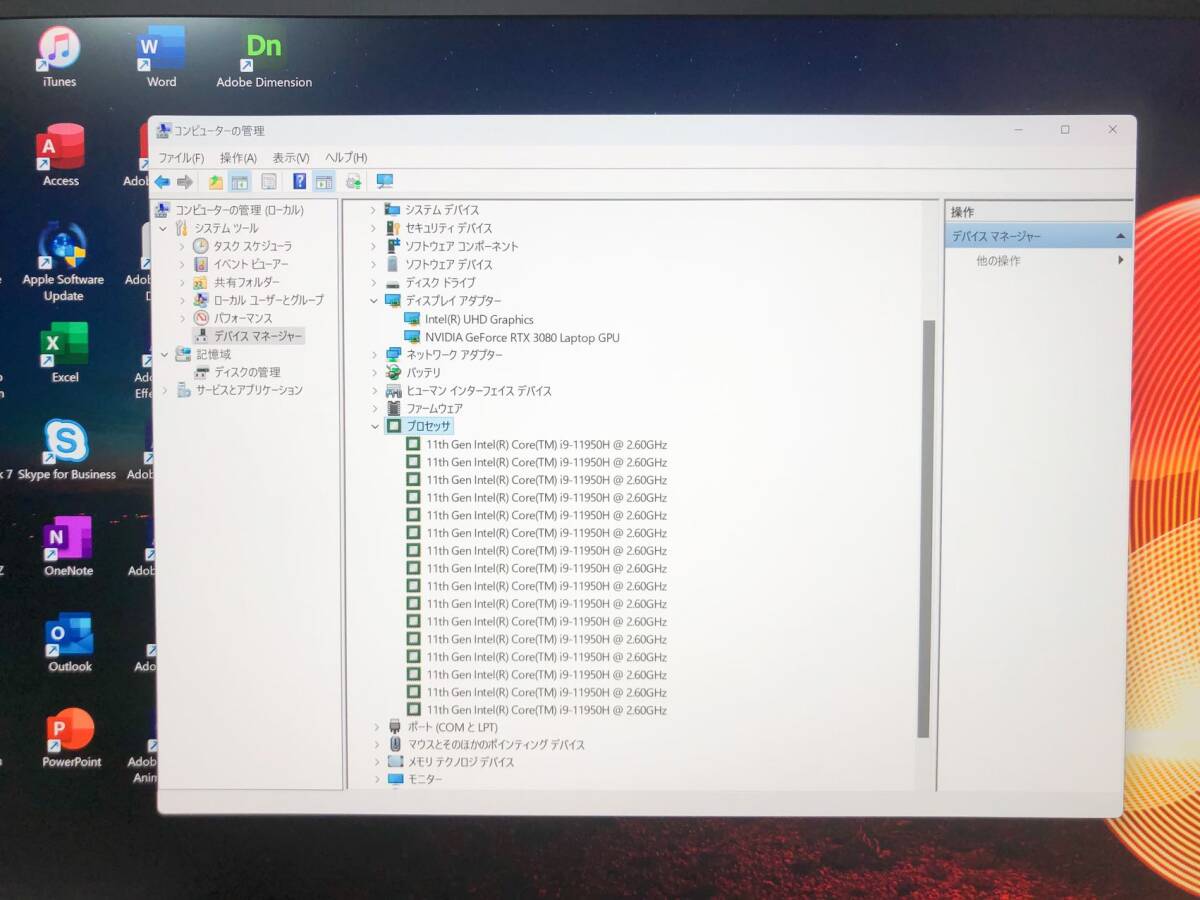Open the ヘルプ(H) menu

[346, 158]
